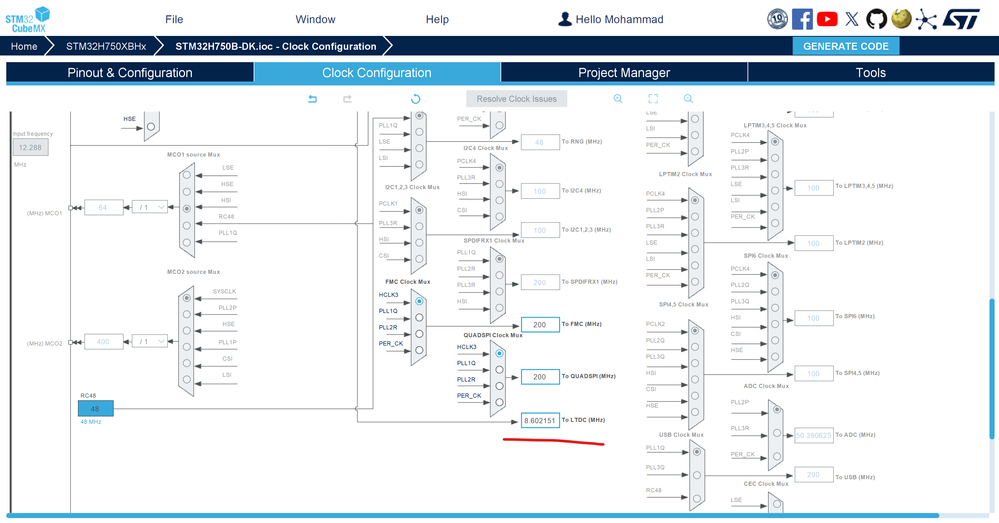Image resolution: width=999 pixels, height=523 pixels.
Task: Go to Home breadcrumb
Action: pos(24,46)
